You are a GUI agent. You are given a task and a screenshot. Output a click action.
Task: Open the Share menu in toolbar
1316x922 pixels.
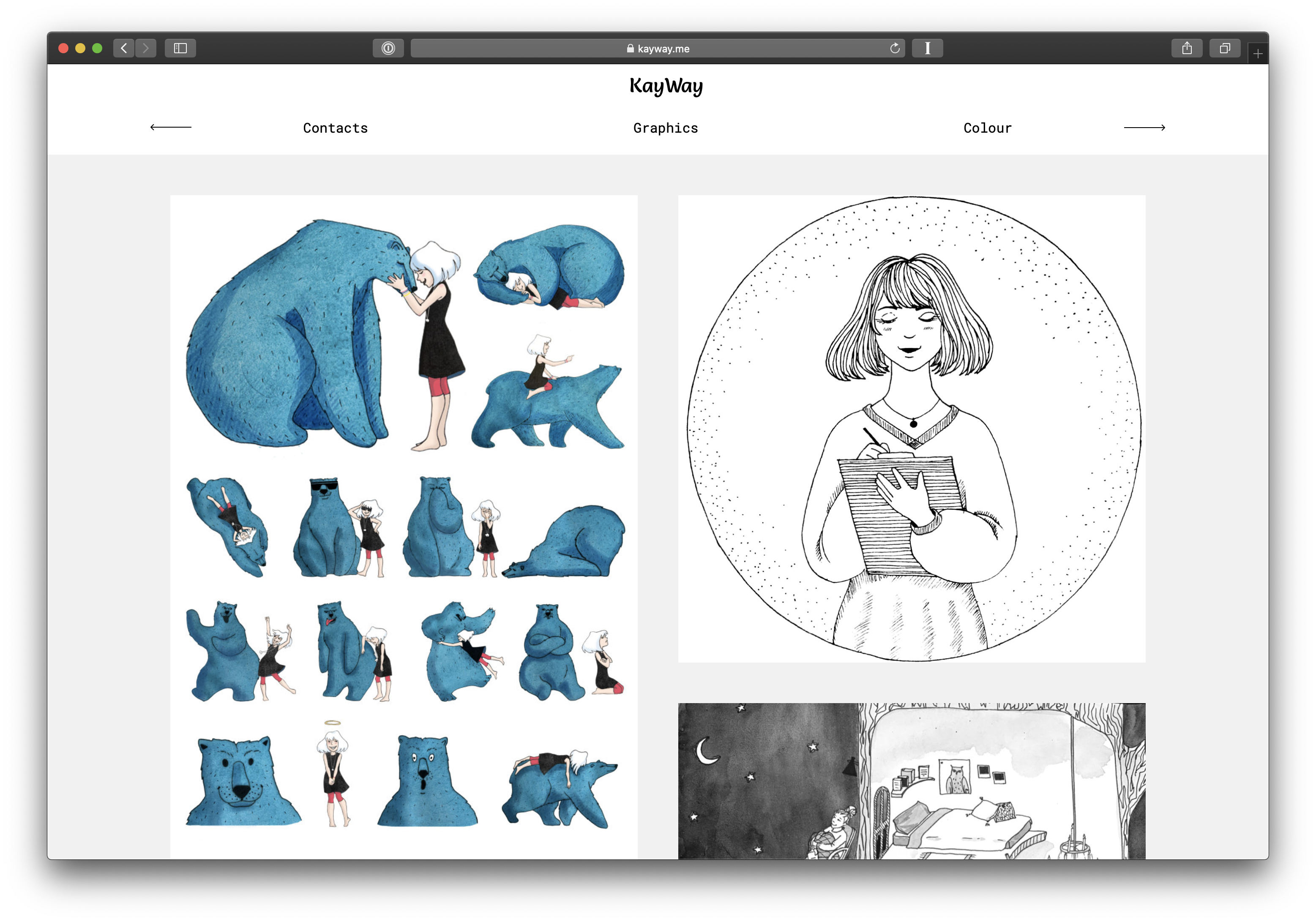[x=1186, y=48]
